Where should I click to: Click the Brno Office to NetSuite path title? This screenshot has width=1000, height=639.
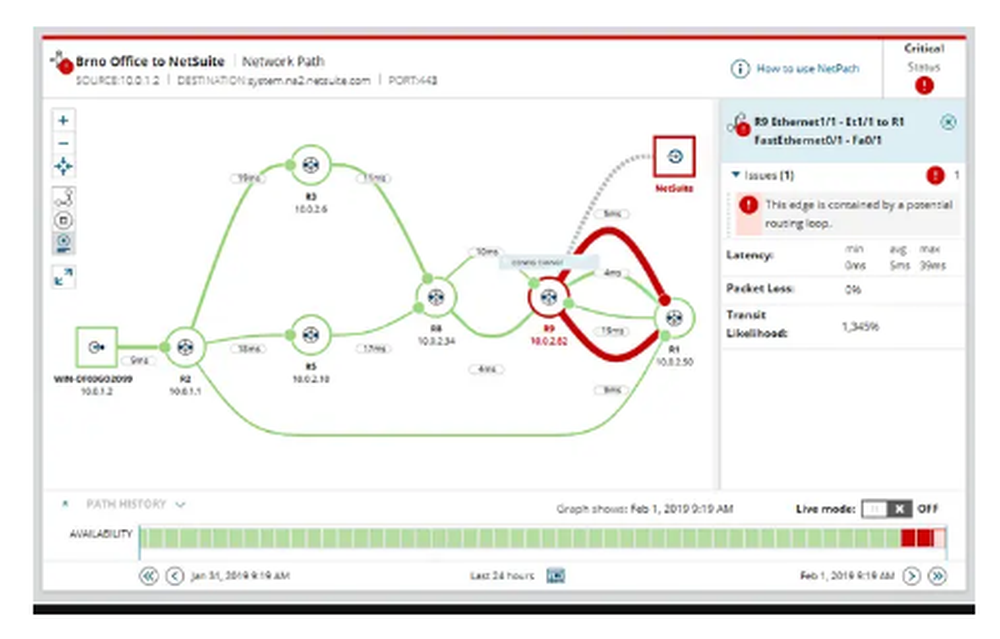click(150, 61)
